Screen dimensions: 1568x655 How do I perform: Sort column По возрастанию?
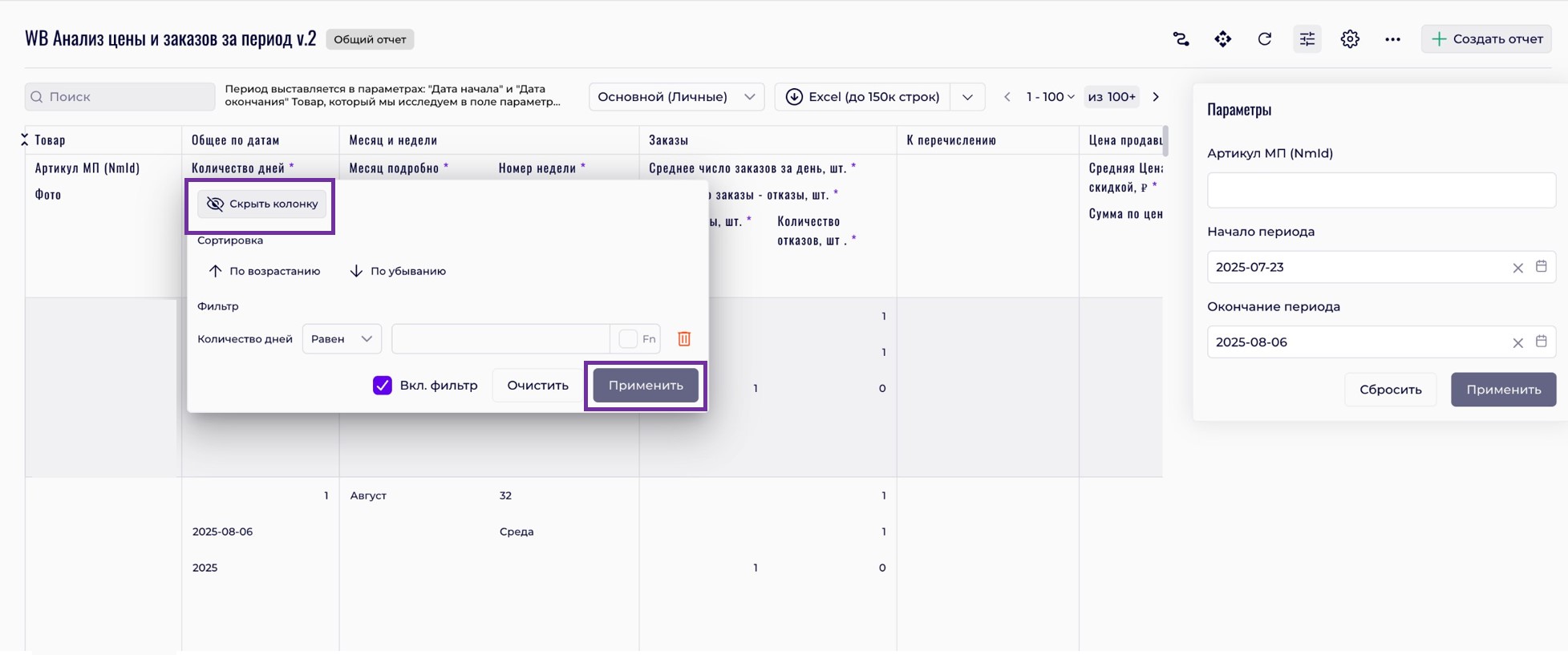pyautogui.click(x=264, y=271)
